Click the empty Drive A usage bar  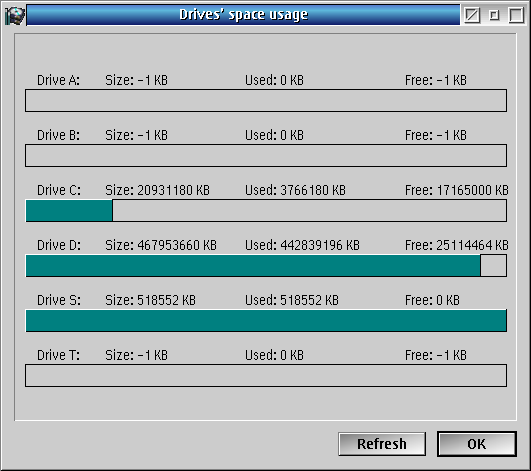[x=266, y=101]
